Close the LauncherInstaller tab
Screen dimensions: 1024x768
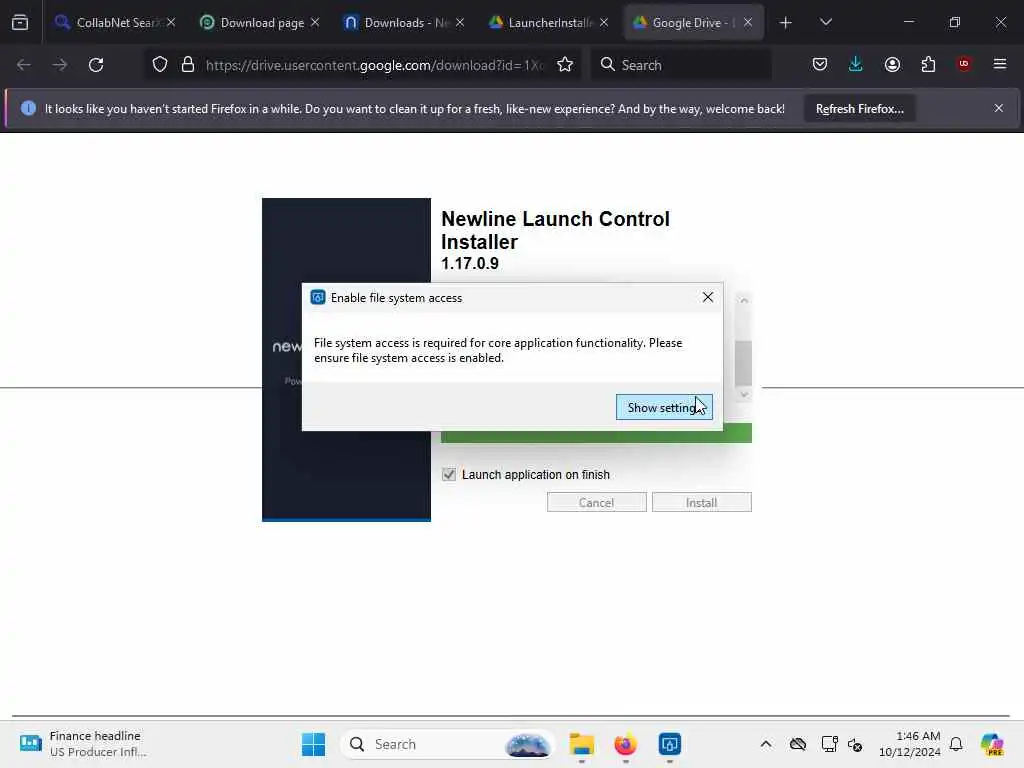(604, 23)
